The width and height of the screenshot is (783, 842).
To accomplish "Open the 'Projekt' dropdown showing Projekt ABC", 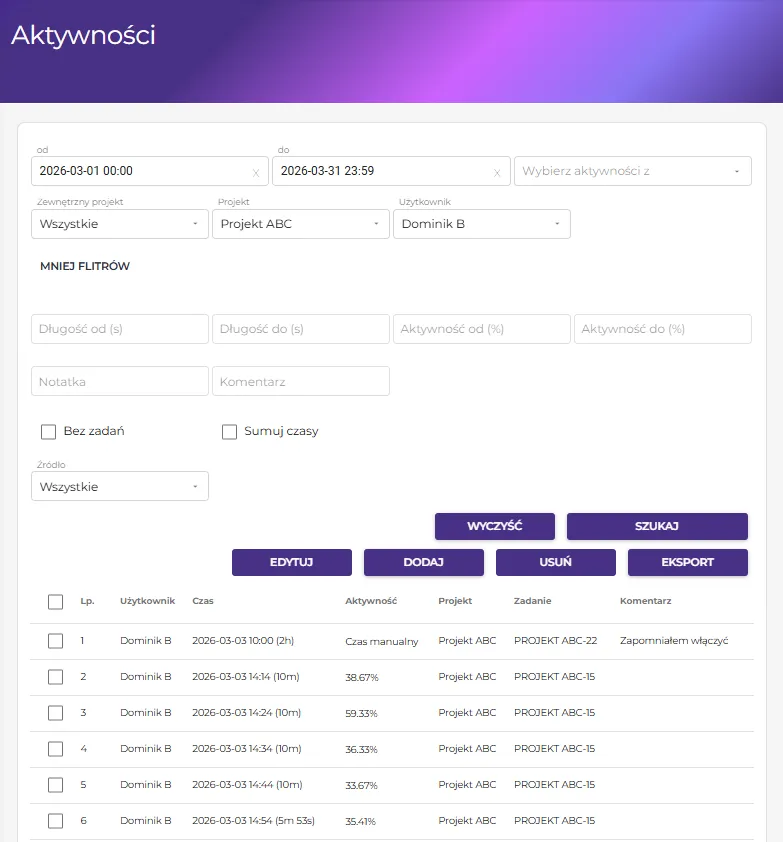I will [x=301, y=224].
